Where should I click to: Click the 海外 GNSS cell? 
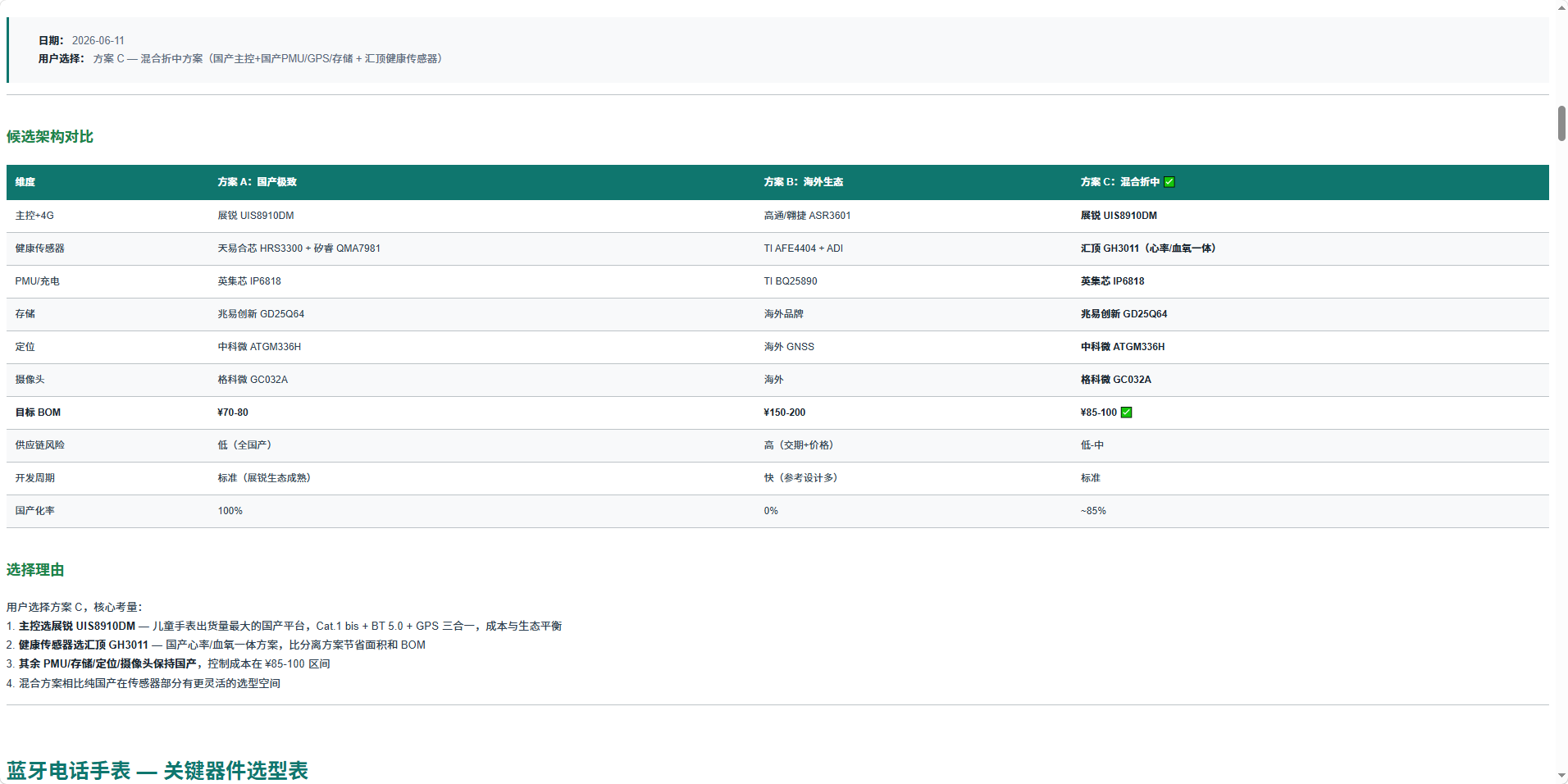pyautogui.click(x=790, y=347)
